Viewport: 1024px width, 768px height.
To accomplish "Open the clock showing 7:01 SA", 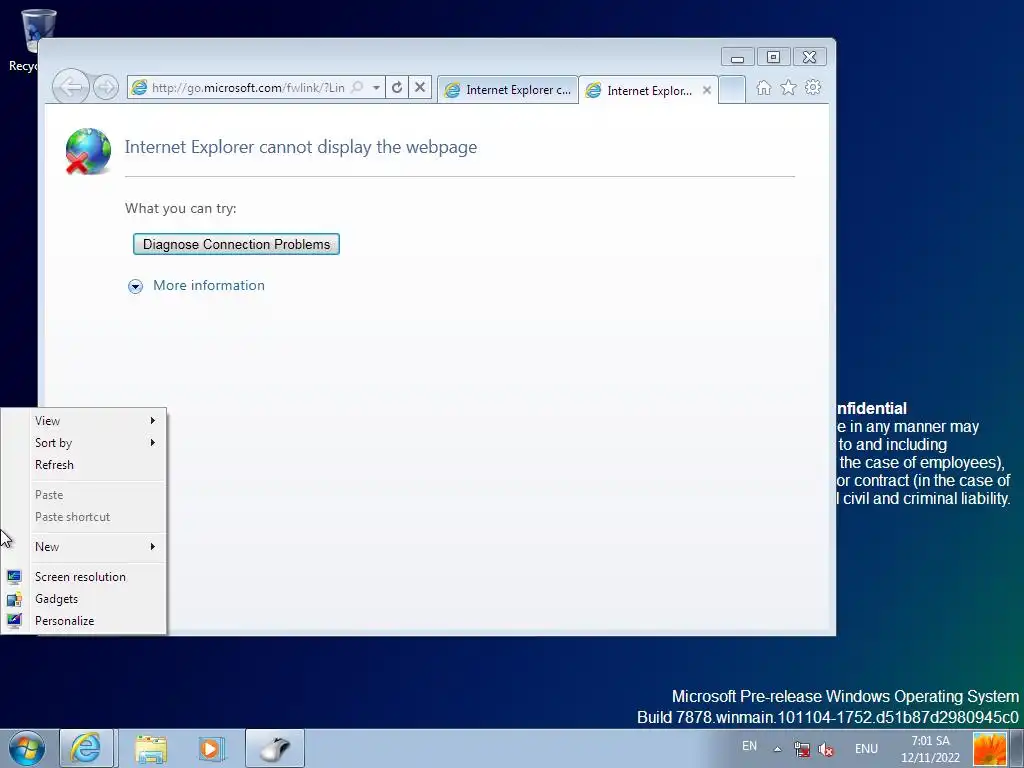I will (x=930, y=749).
